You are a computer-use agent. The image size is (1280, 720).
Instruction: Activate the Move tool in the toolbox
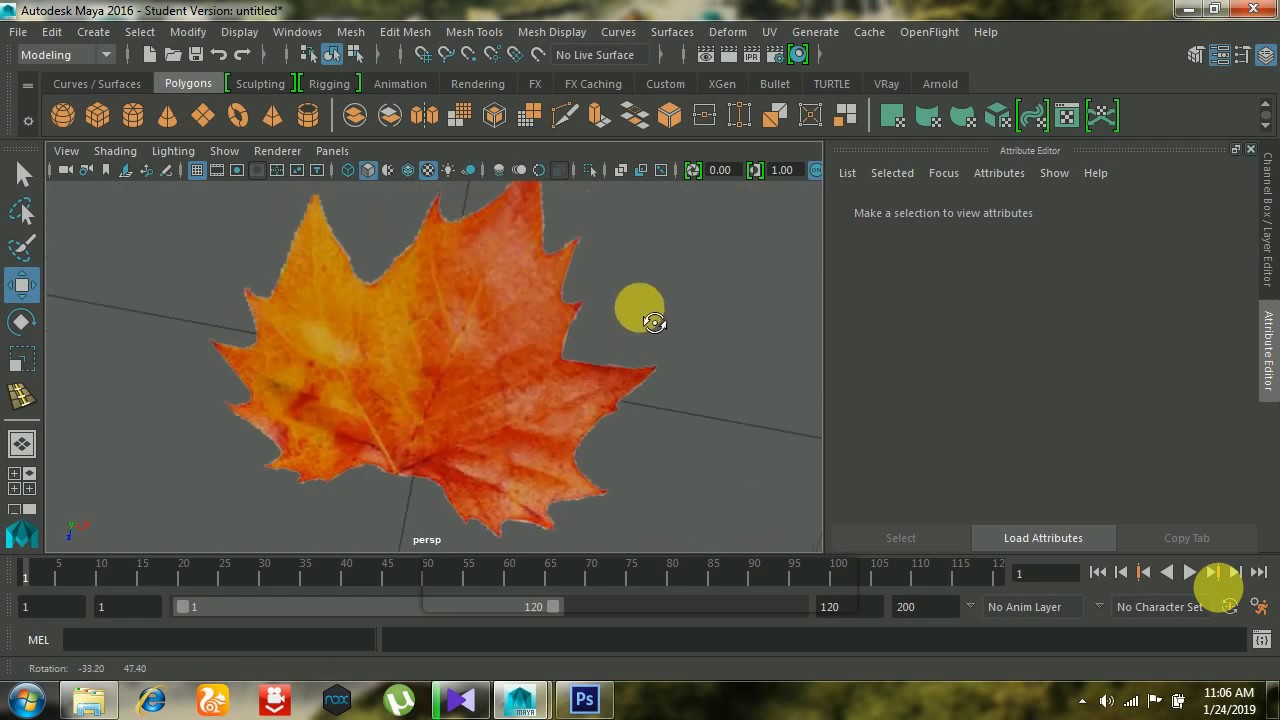[22, 285]
